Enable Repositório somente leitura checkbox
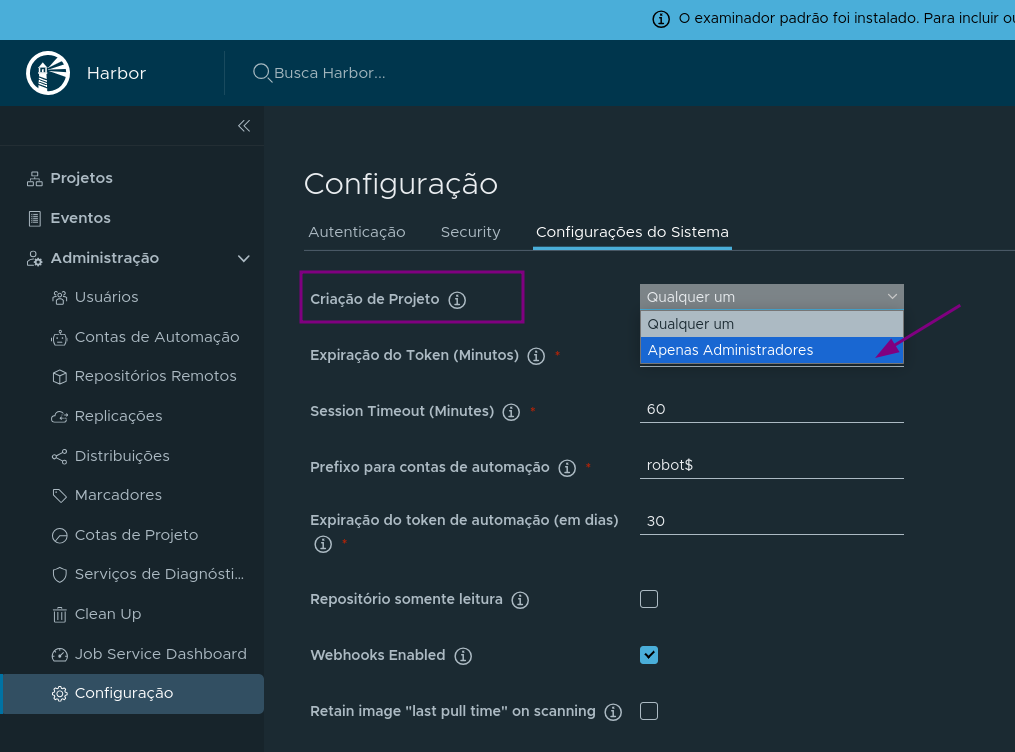The width and height of the screenshot is (1015, 752). 649,599
